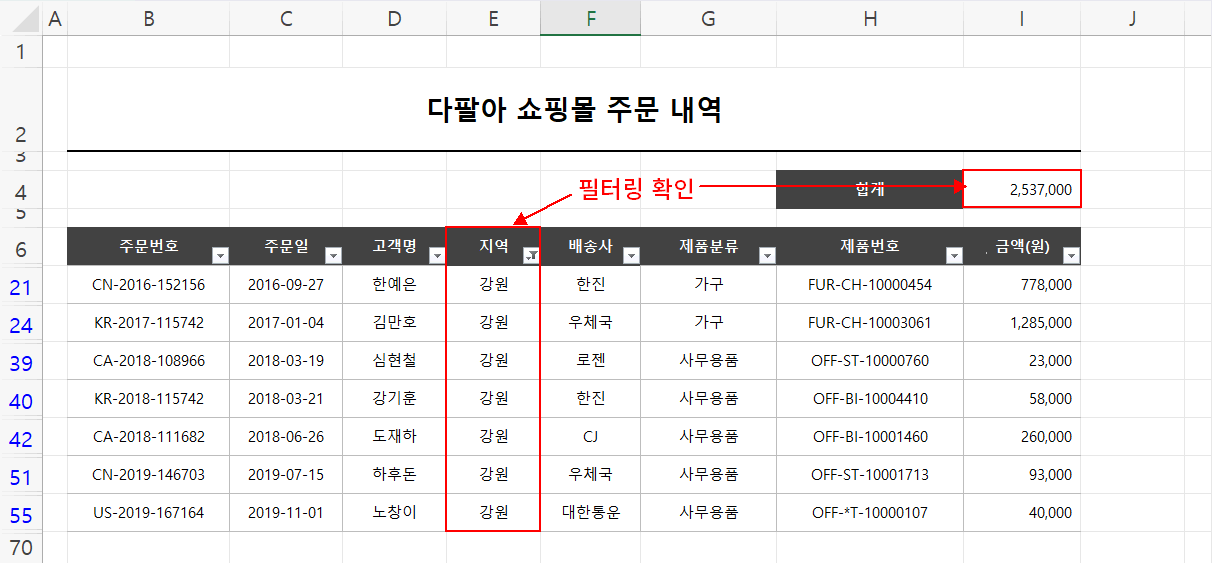
Task: Select customer cell 김만호
Action: [x=394, y=323]
